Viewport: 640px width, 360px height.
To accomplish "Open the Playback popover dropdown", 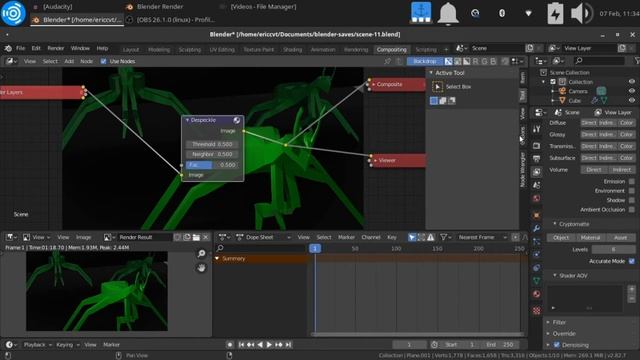I will coord(38,344).
